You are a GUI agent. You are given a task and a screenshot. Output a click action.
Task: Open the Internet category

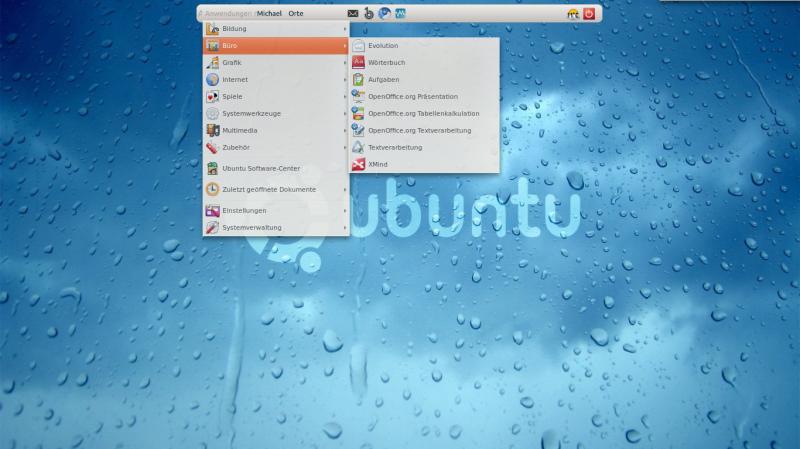pyautogui.click(x=276, y=80)
